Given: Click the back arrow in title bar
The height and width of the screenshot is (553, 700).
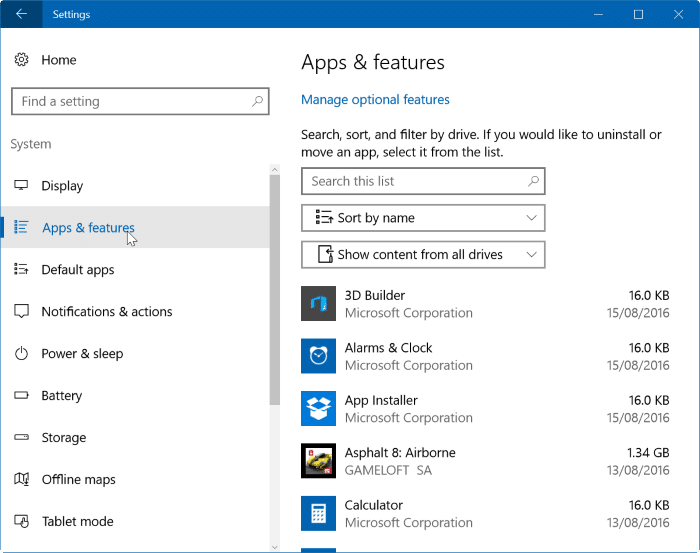Looking at the screenshot, I should (x=21, y=14).
